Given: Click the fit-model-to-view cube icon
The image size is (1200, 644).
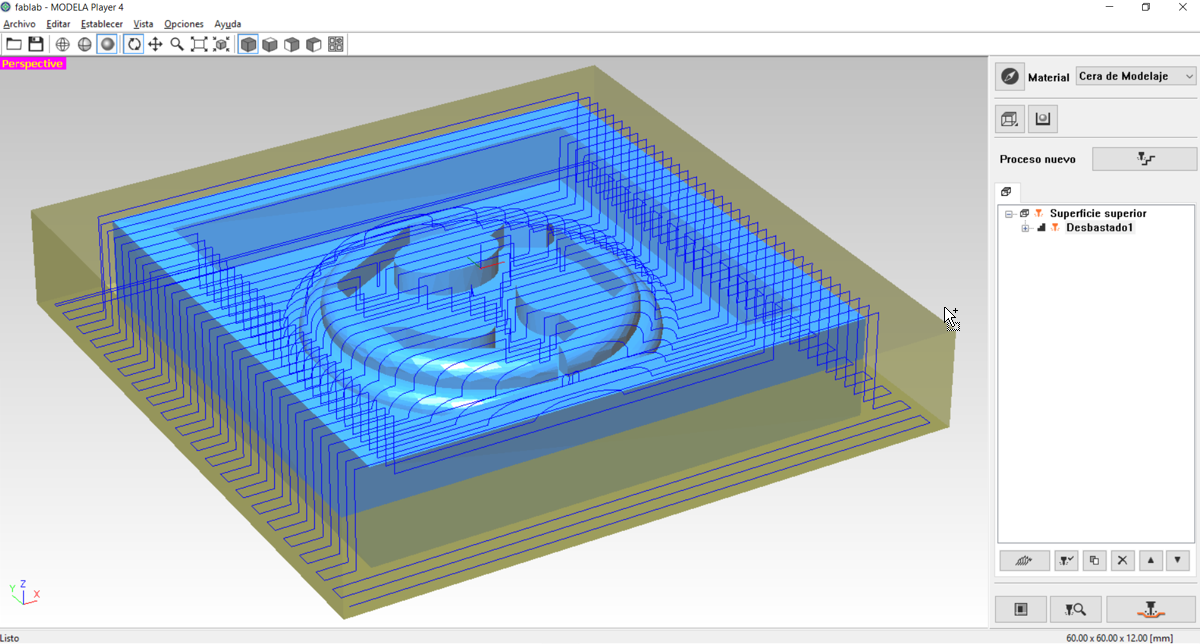Looking at the screenshot, I should [221, 44].
